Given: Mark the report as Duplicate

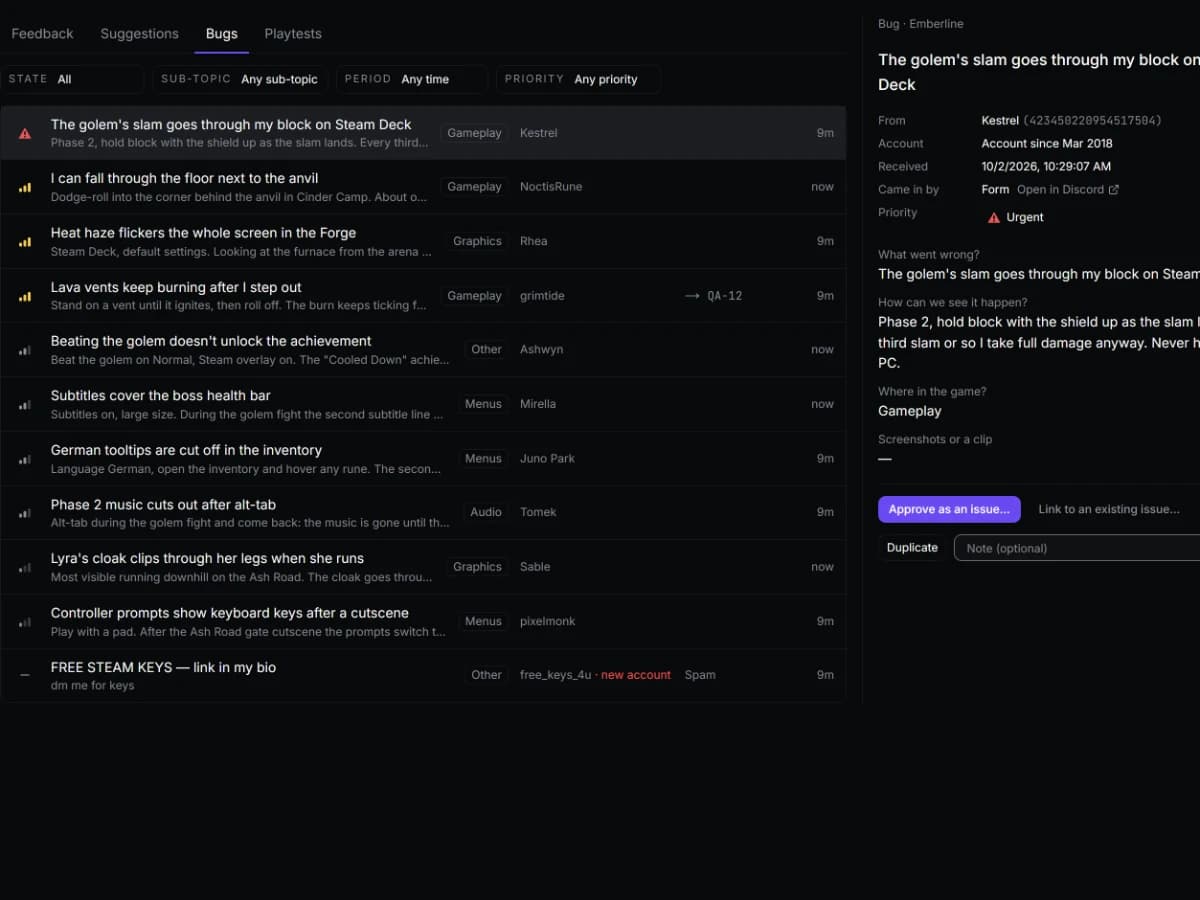Looking at the screenshot, I should click(912, 548).
